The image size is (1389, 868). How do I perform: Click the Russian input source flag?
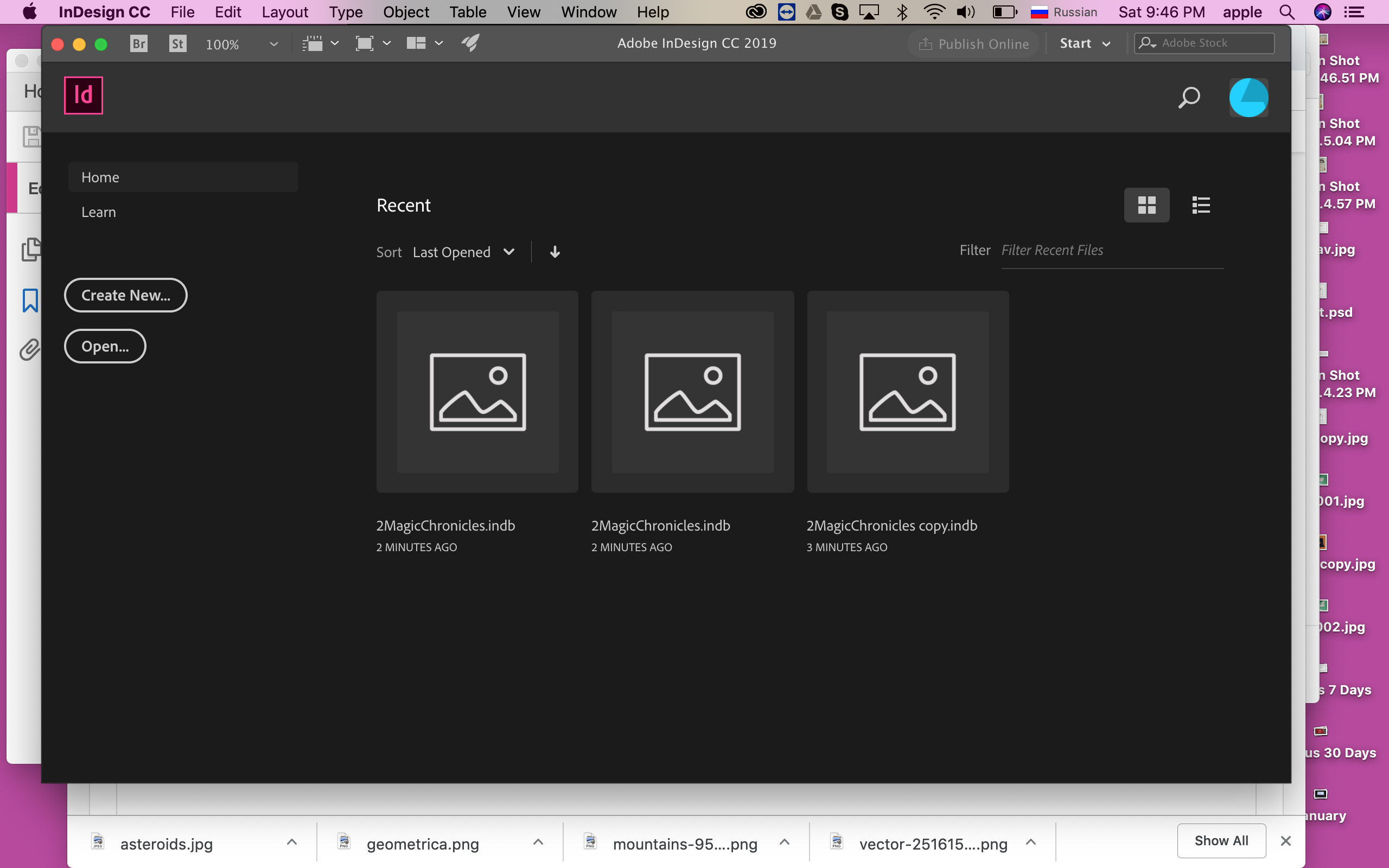1039,12
